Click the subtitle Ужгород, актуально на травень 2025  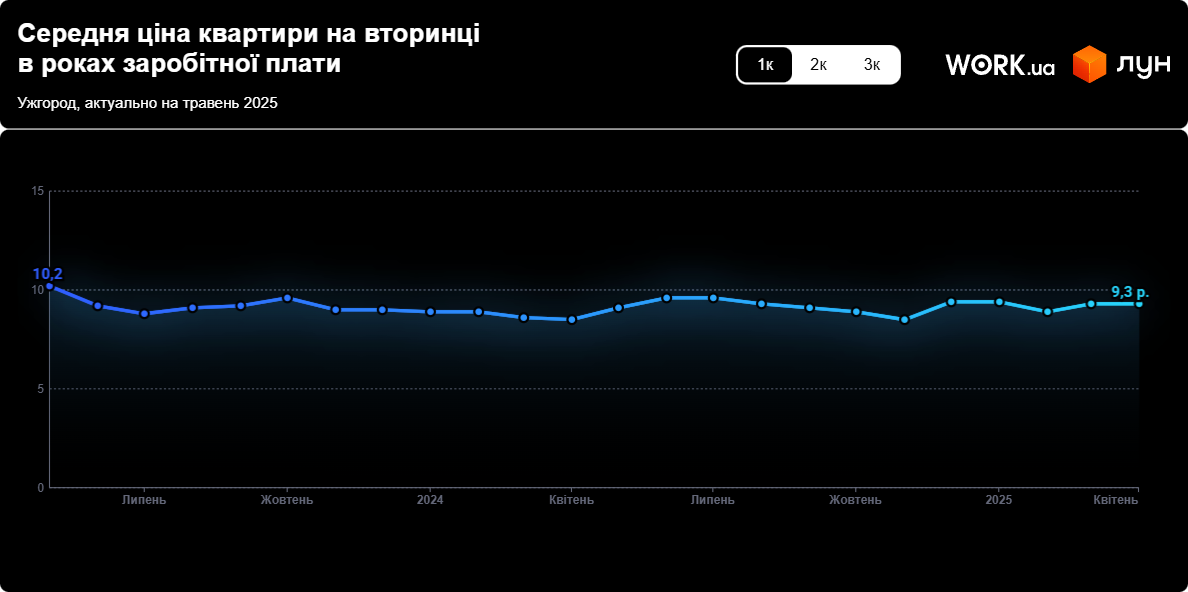tap(147, 103)
